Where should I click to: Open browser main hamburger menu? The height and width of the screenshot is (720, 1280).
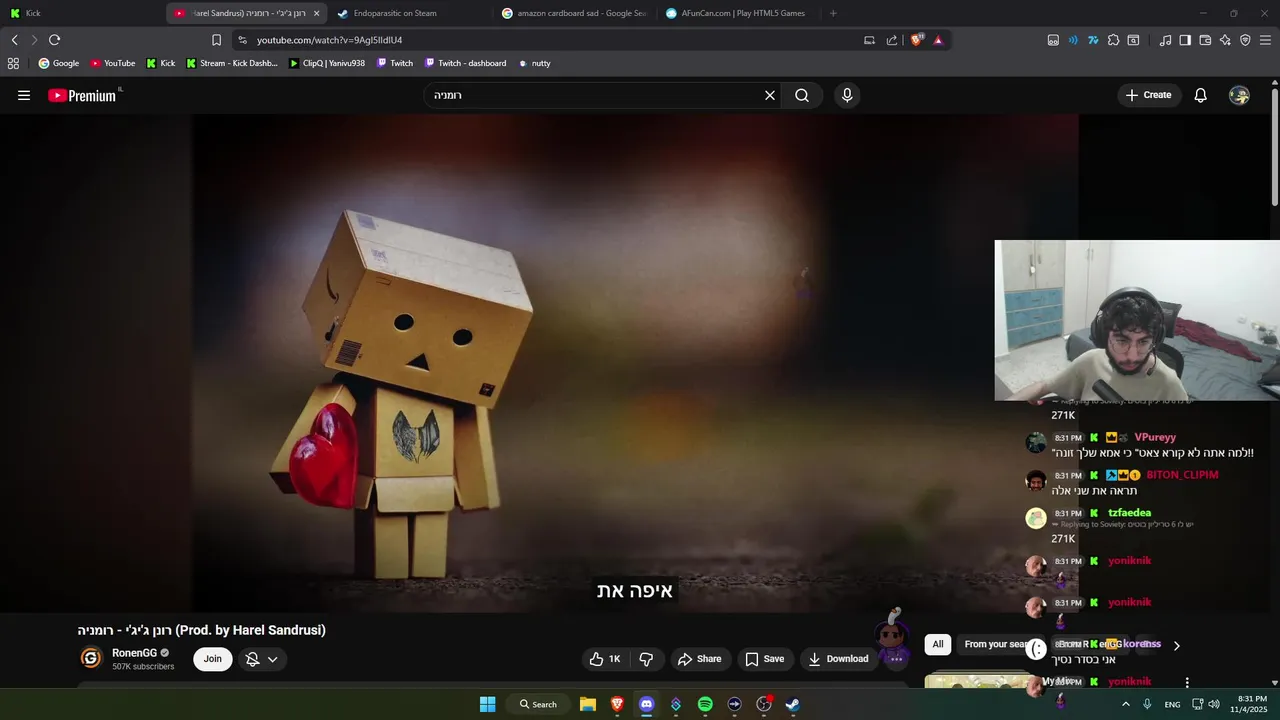coord(1266,40)
